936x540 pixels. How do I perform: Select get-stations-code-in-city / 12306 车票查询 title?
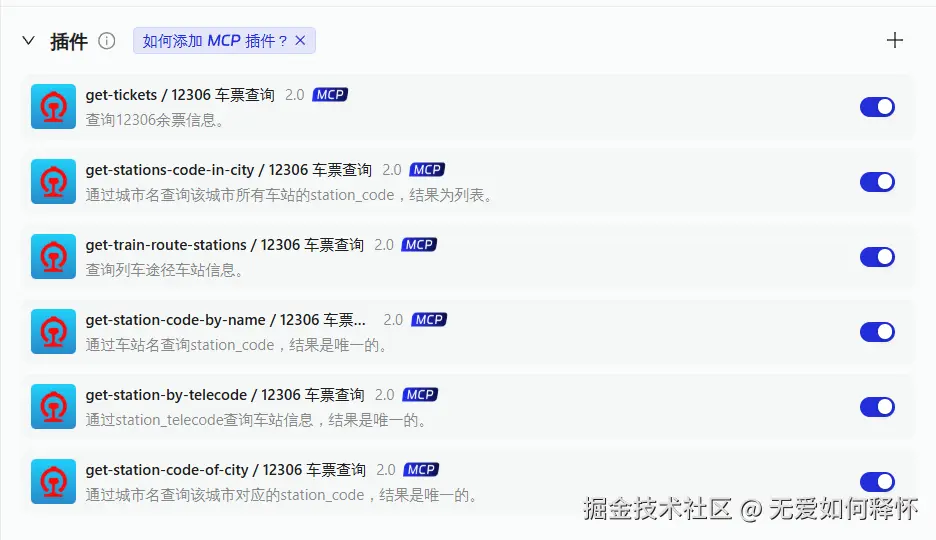pos(229,170)
